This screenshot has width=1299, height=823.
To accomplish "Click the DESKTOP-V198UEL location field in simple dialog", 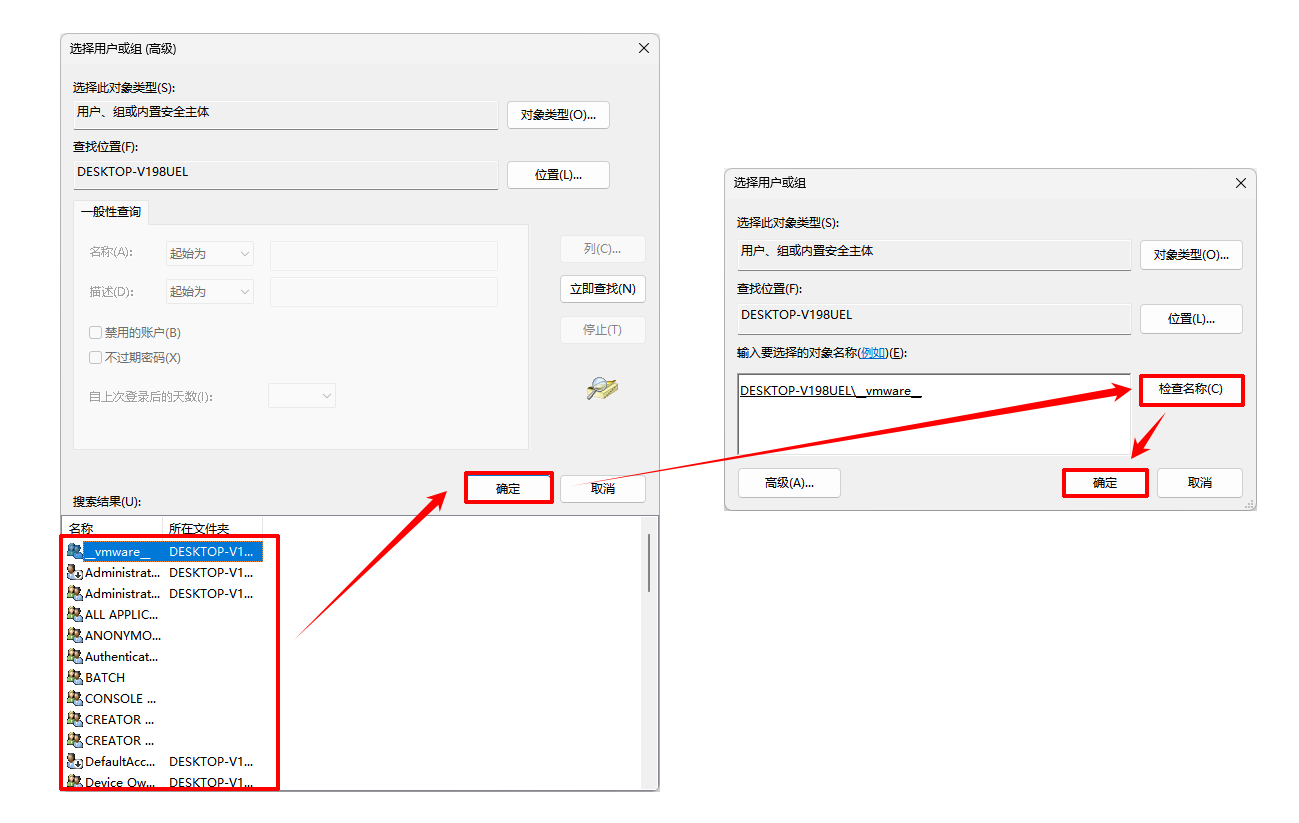I will click(934, 318).
